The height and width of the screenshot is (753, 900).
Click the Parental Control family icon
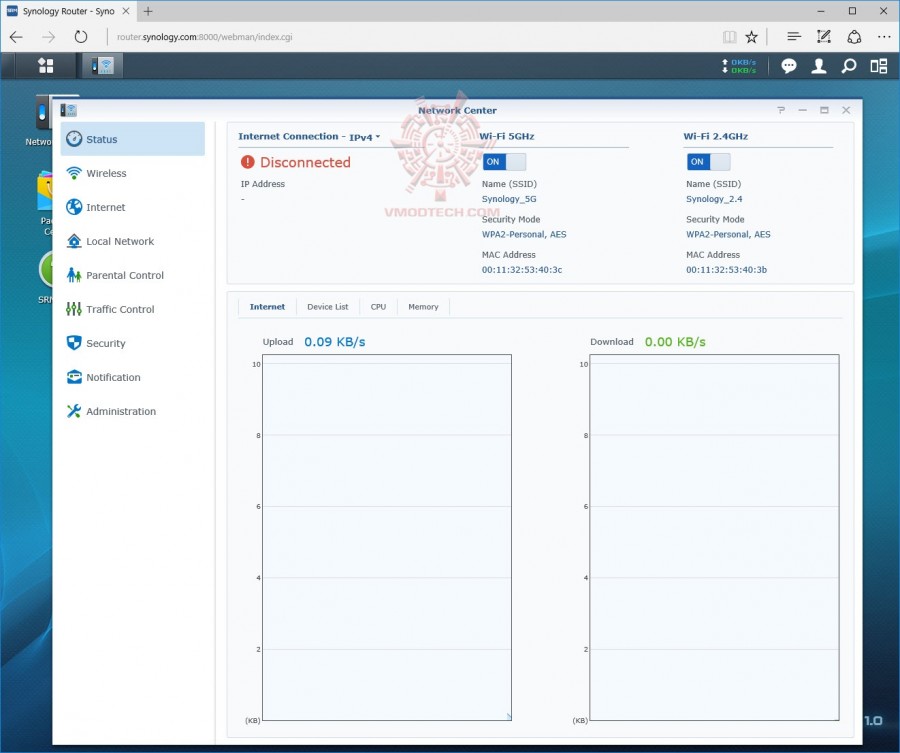(74, 275)
